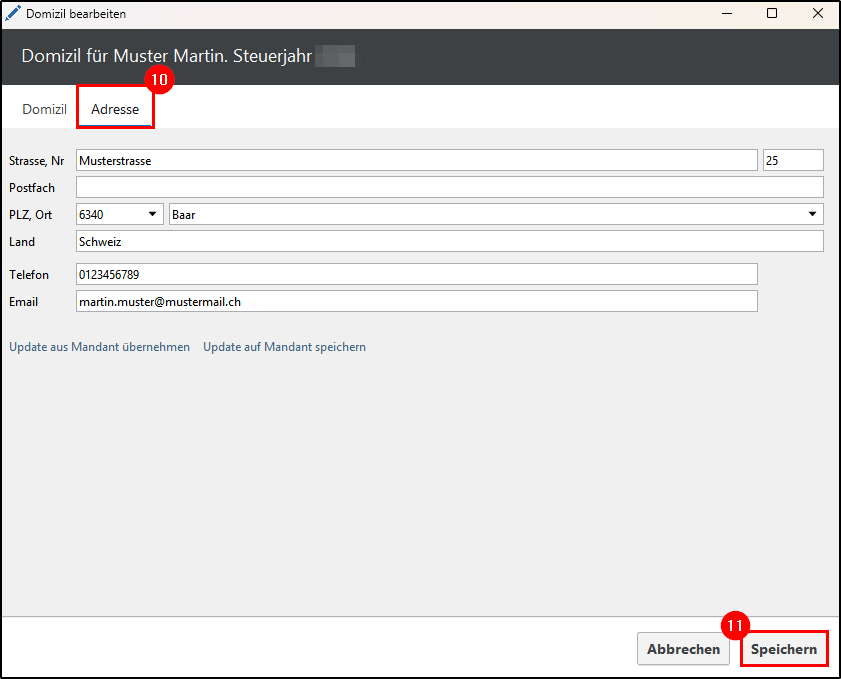This screenshot has width=841, height=679.
Task: Save changes with the Speichern button
Action: [784, 649]
